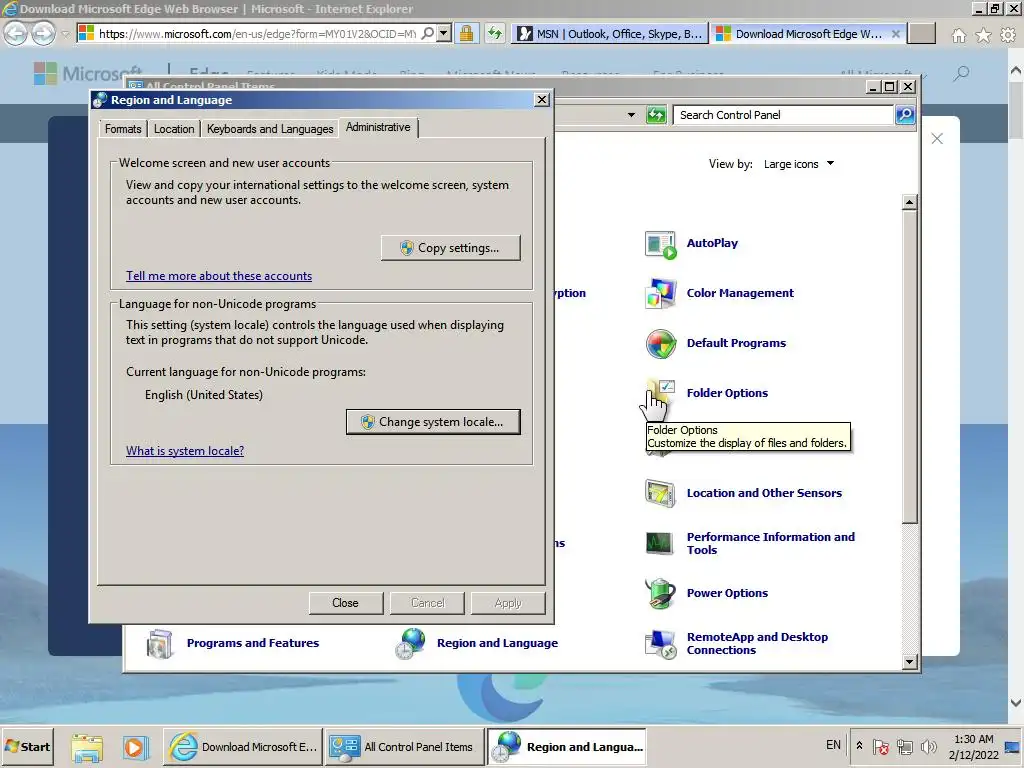The height and width of the screenshot is (768, 1024).
Task: Switch to Download Microsoft Edge taskbar button
Action: [x=243, y=747]
